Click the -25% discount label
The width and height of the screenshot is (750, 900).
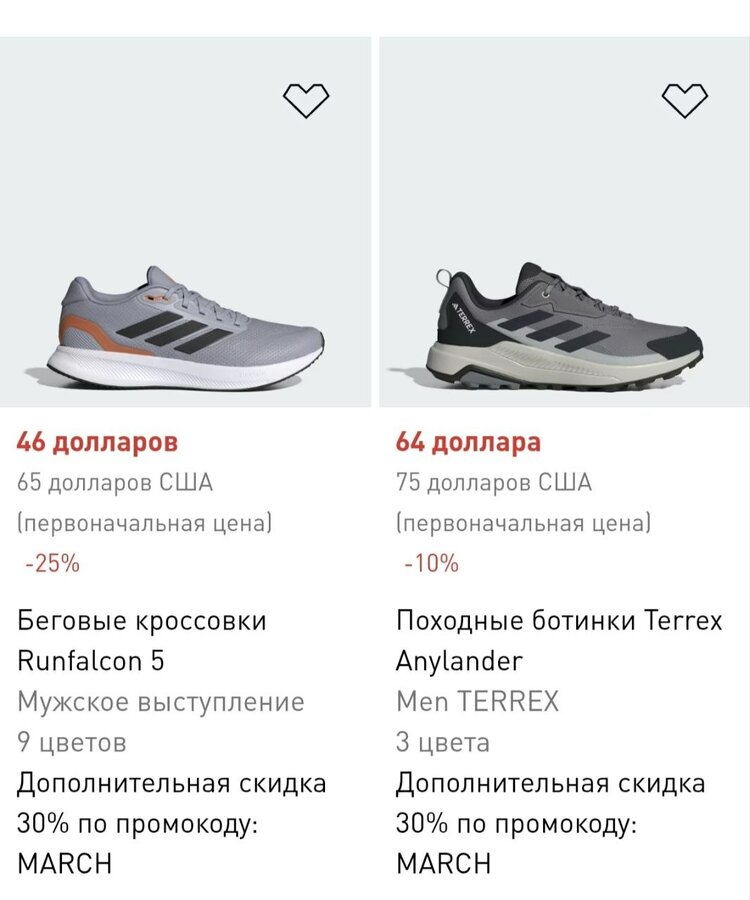coord(52,563)
